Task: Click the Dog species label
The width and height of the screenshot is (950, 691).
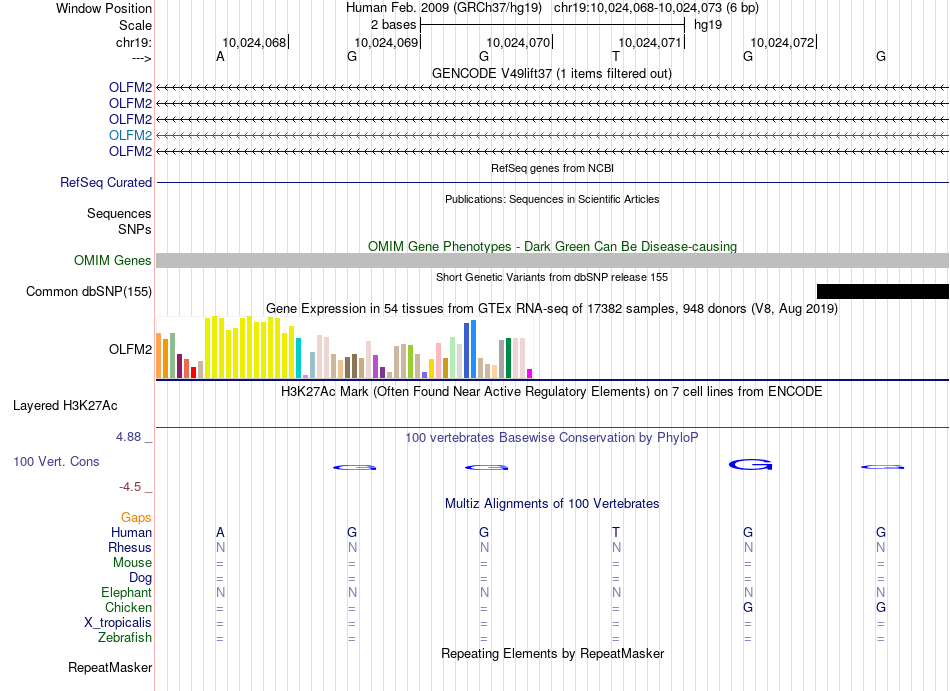Action: [141, 578]
